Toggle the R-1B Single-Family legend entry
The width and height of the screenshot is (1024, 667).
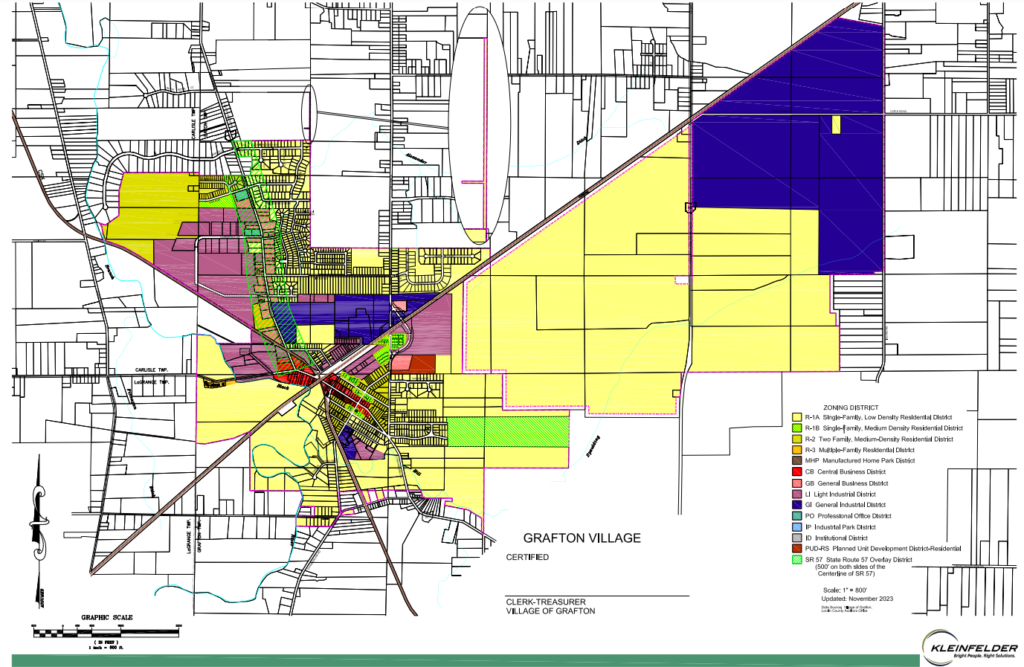click(796, 428)
